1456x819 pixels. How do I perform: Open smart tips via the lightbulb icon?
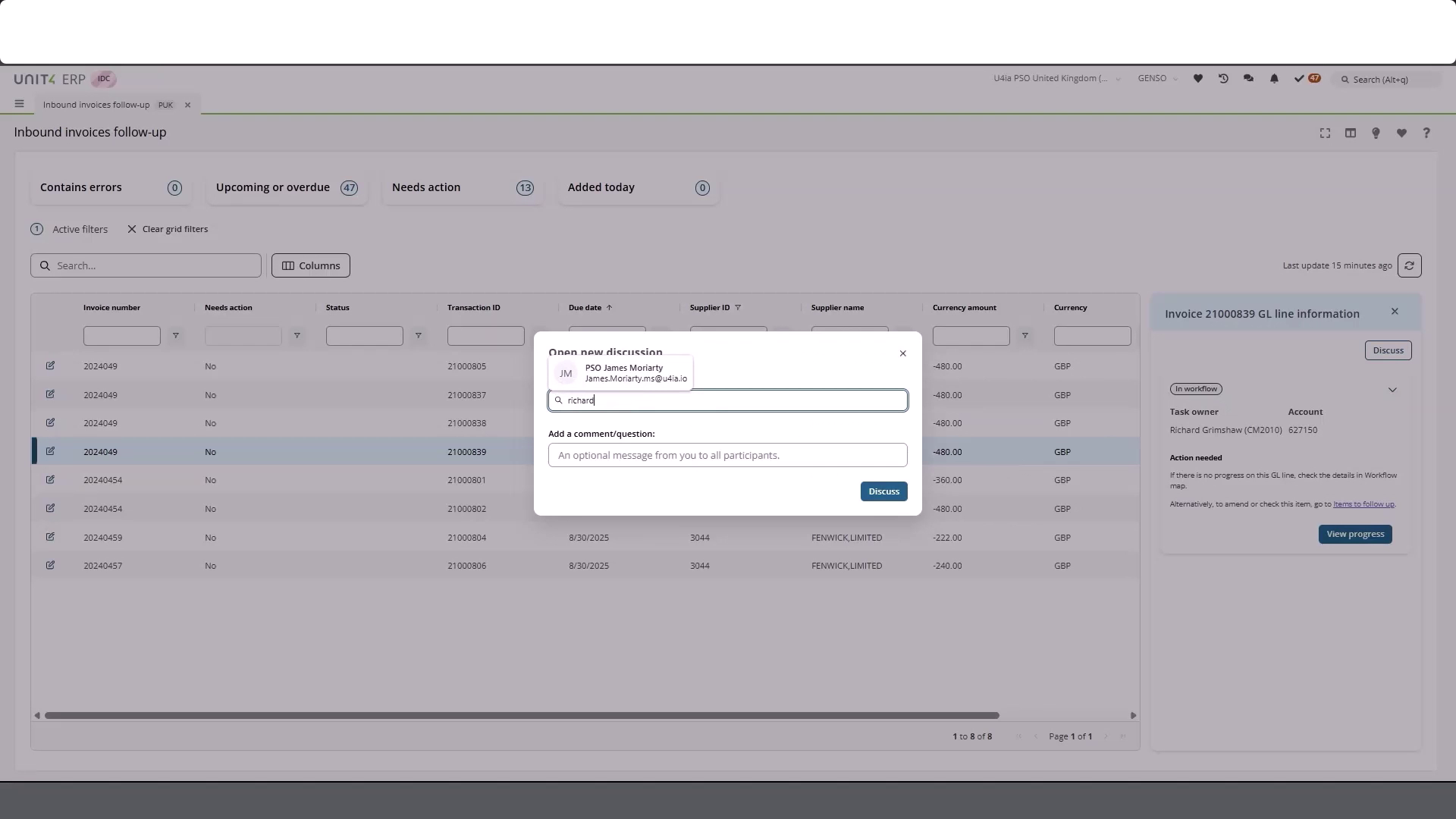click(x=1376, y=133)
